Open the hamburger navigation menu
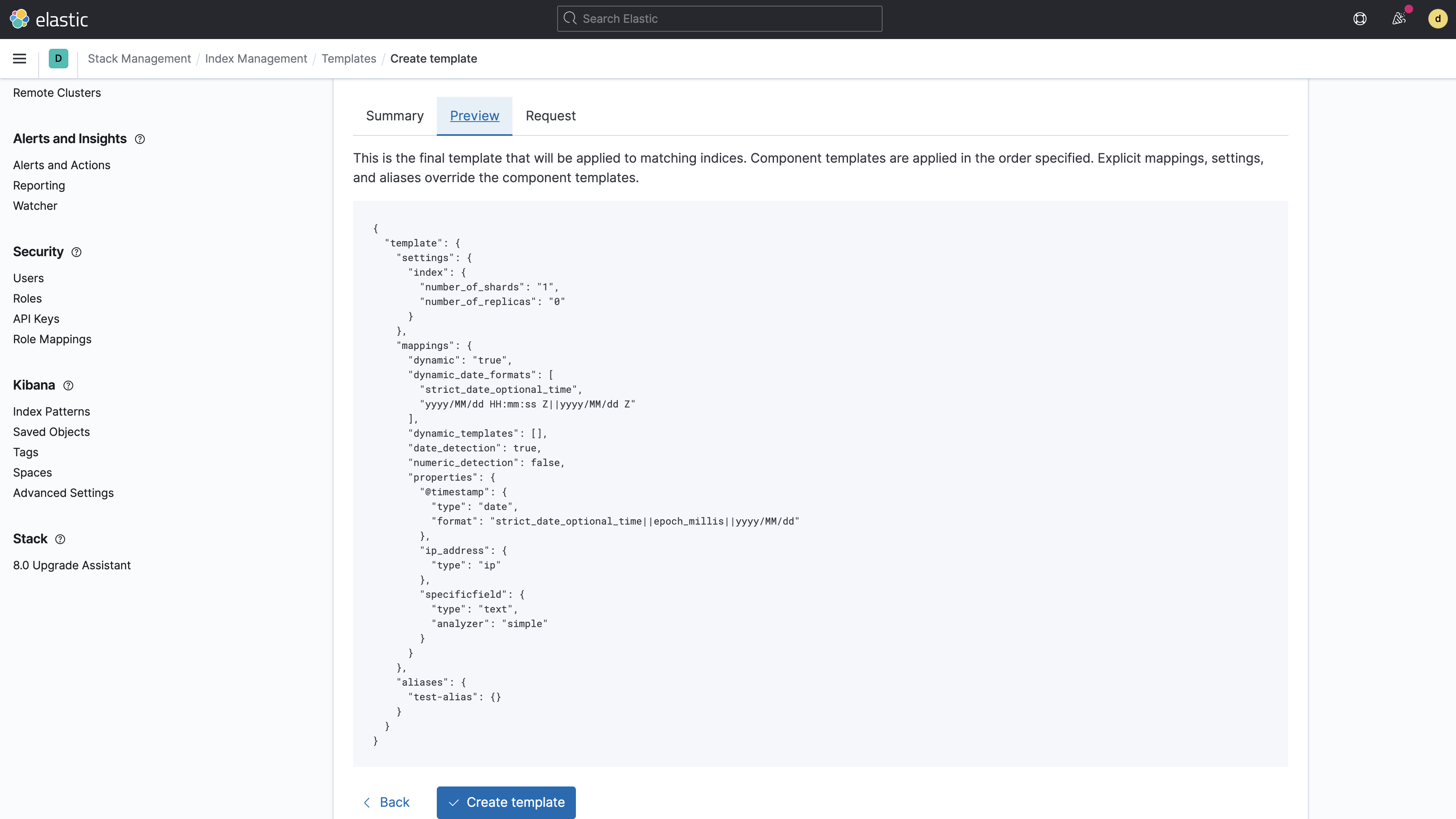Image resolution: width=1456 pixels, height=819 pixels. [20, 59]
